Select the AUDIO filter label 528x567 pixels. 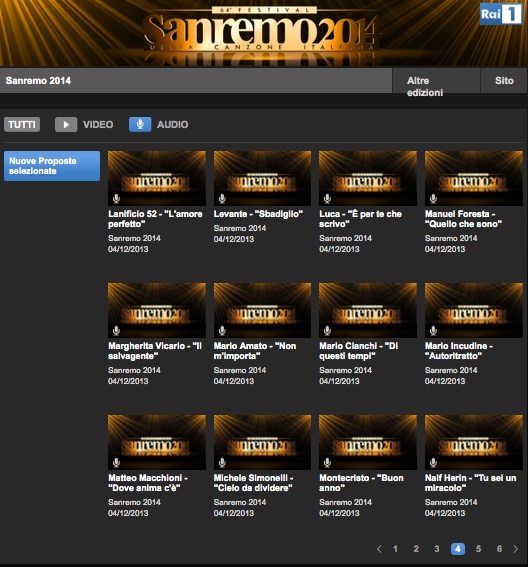[173, 124]
